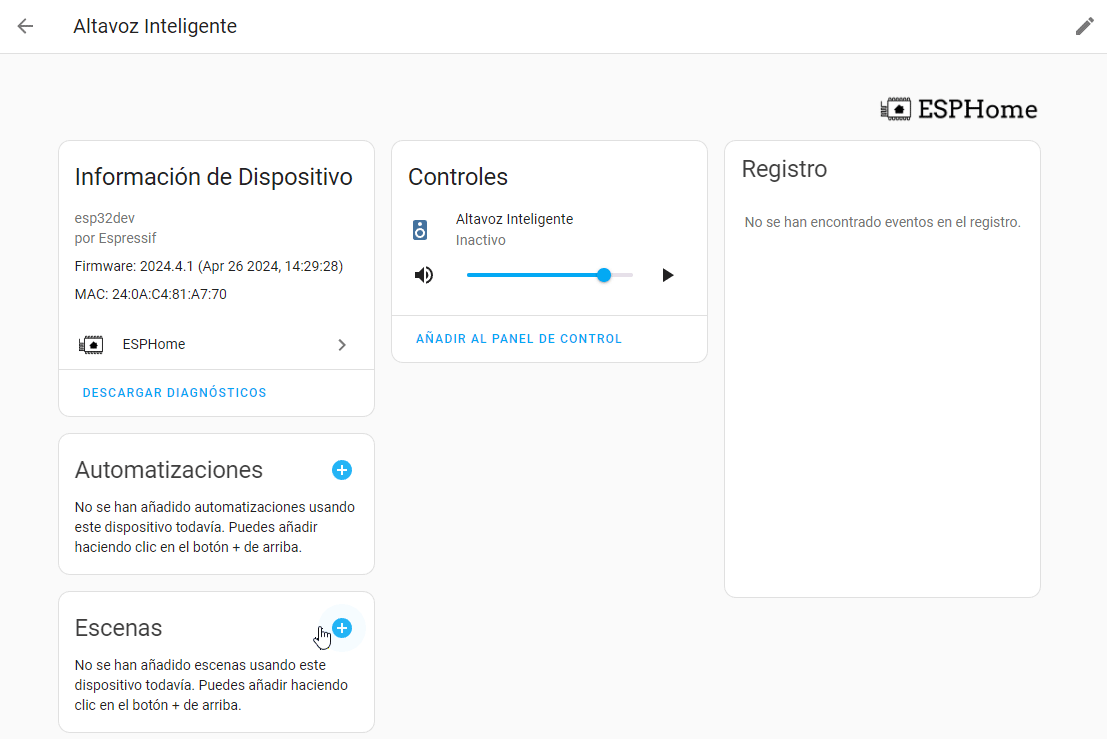Screen dimensions: 1107x739
Task: Add a new scene with plus button
Action: (x=342, y=628)
